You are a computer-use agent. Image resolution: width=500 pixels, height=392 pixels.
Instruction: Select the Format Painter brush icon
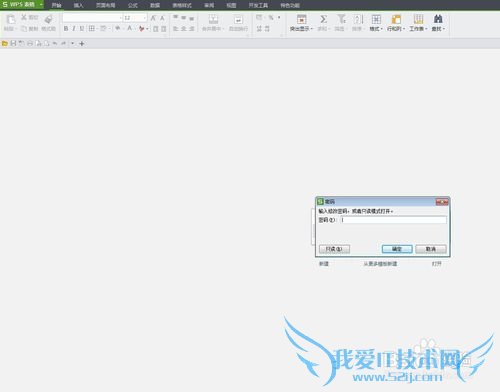coord(49,19)
